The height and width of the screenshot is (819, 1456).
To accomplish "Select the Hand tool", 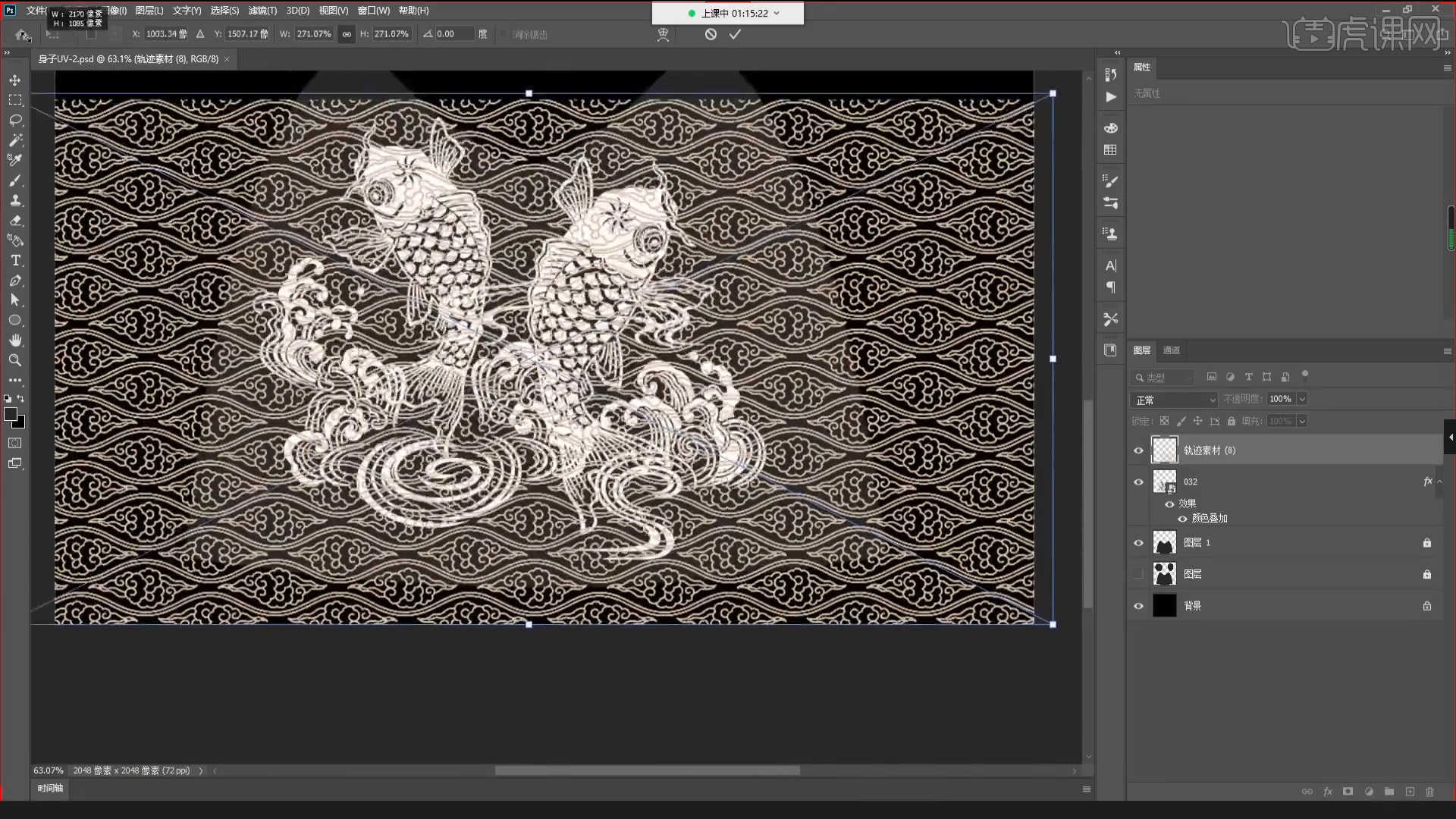I will 15,340.
